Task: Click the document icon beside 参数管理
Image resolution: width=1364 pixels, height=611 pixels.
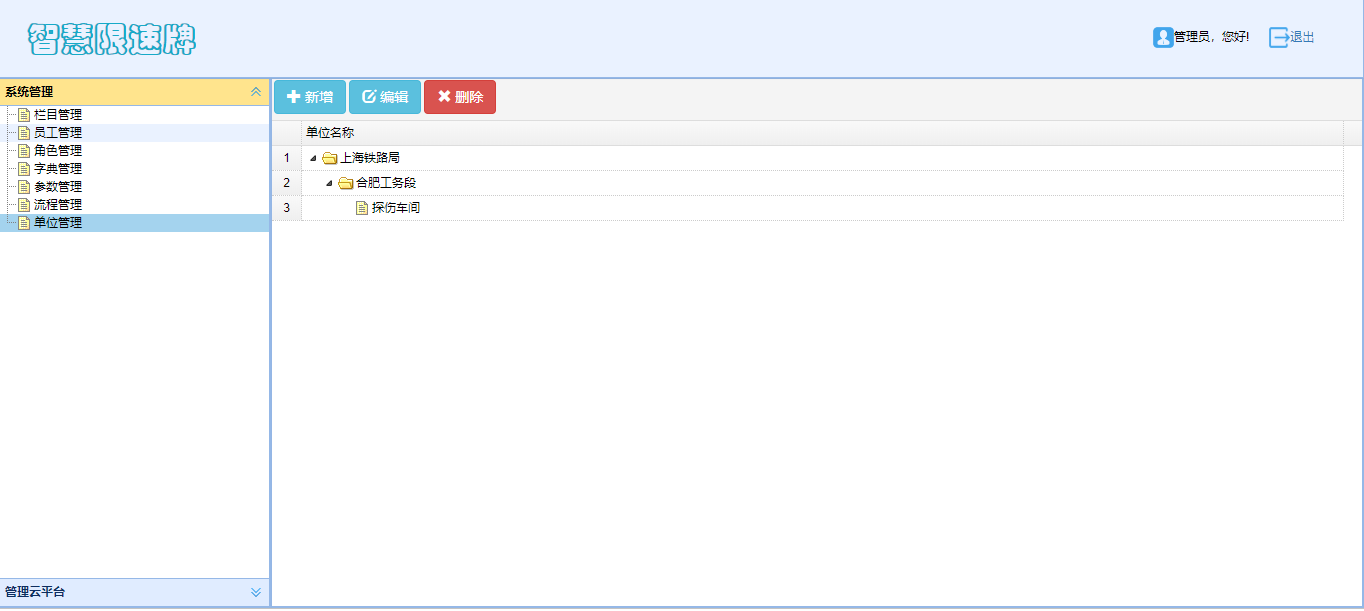Action: point(24,187)
